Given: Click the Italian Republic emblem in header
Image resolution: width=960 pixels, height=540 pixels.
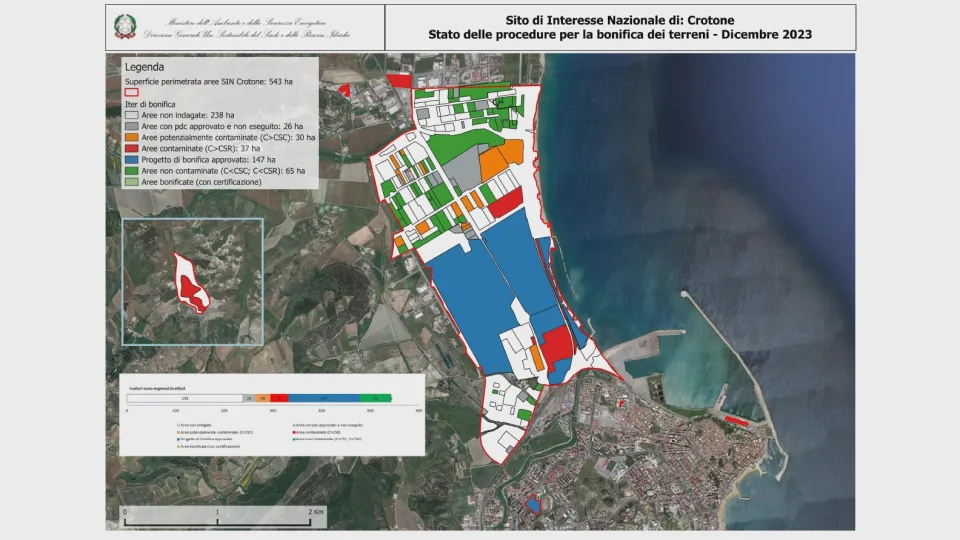Looking at the screenshot, I should (x=125, y=26).
